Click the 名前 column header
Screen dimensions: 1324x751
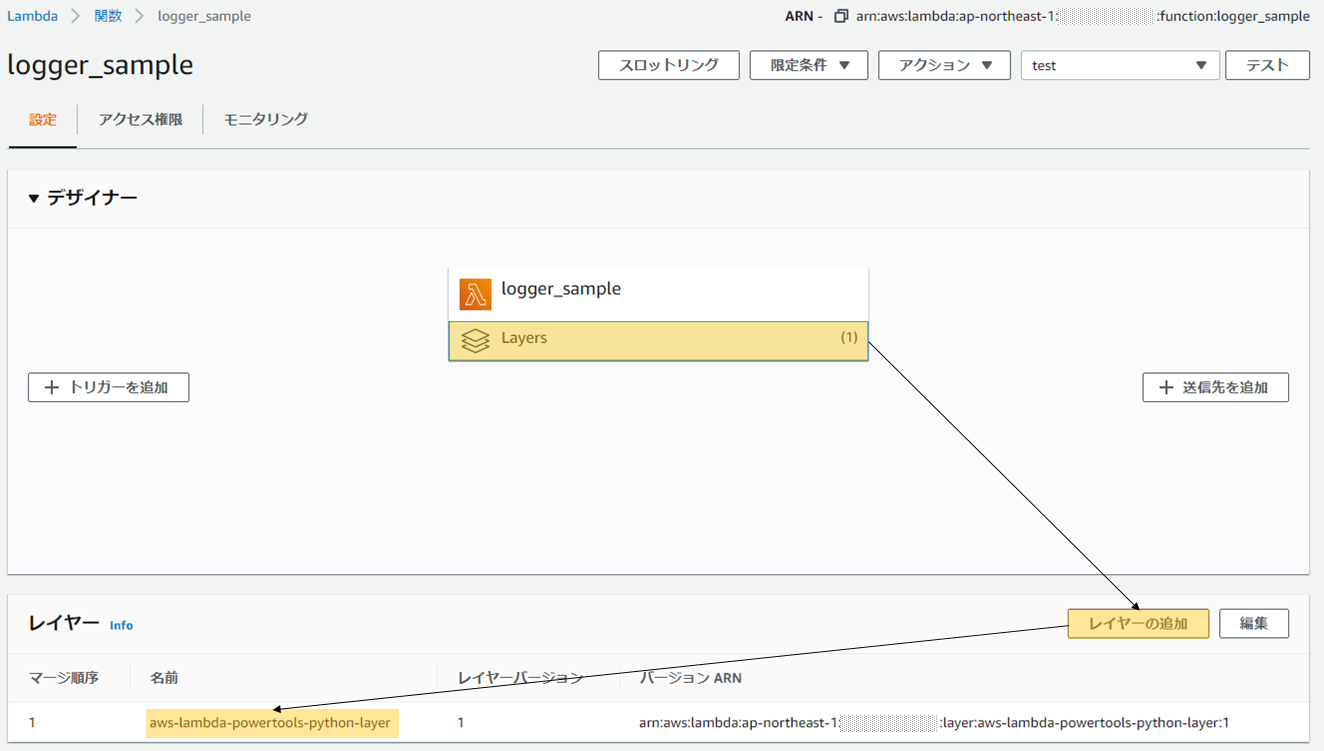click(164, 678)
